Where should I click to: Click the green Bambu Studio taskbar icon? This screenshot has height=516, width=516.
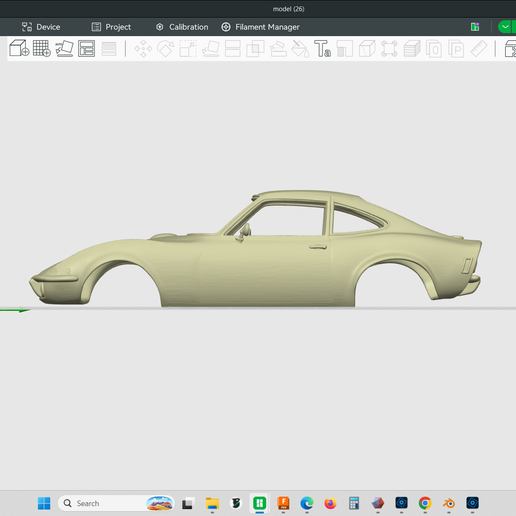pyautogui.click(x=259, y=503)
